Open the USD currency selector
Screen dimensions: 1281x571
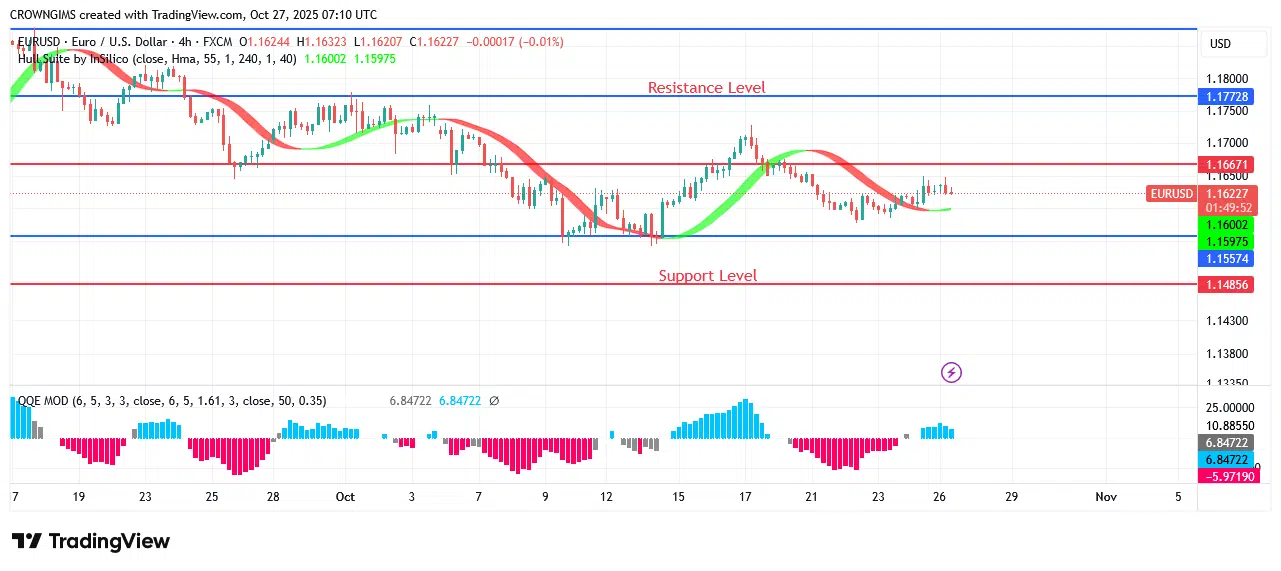(1220, 44)
